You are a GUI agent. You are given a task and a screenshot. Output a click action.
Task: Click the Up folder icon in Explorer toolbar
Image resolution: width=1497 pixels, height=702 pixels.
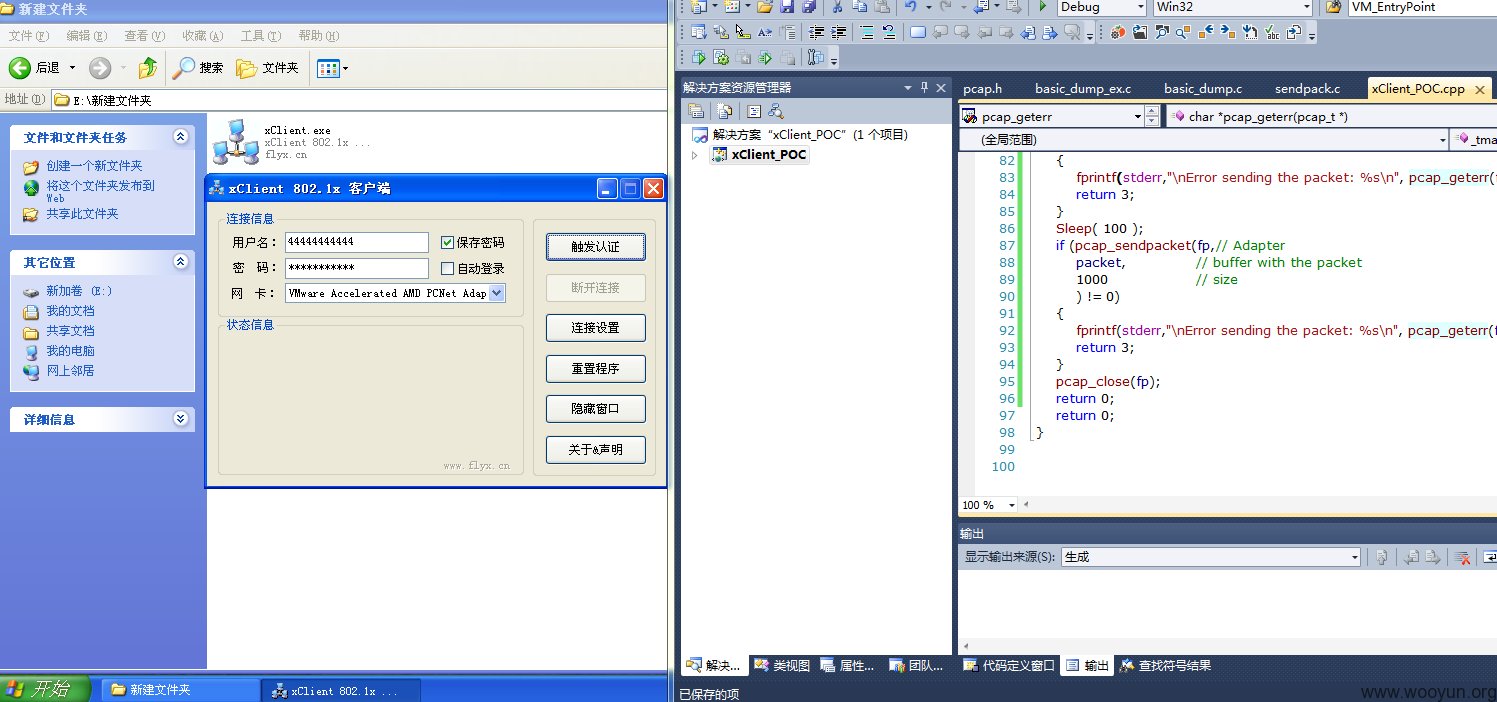tap(148, 68)
